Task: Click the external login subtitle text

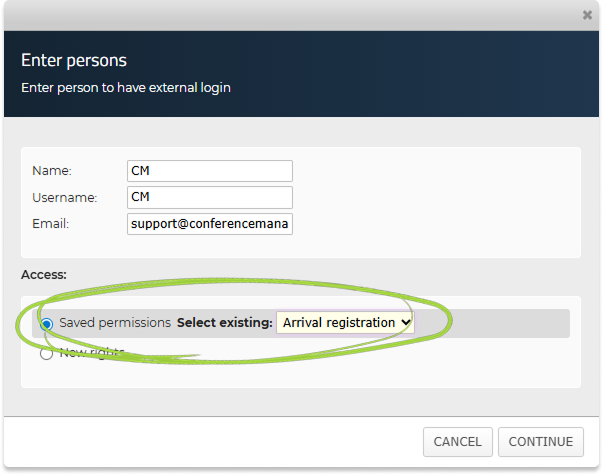Action: 126,88
